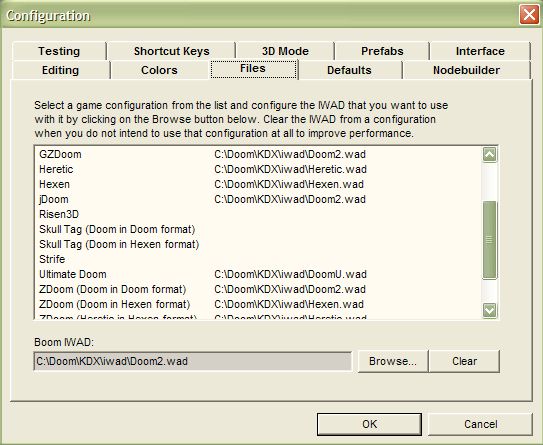
Task: Click the Boom IWAD path field
Action: click(x=193, y=361)
